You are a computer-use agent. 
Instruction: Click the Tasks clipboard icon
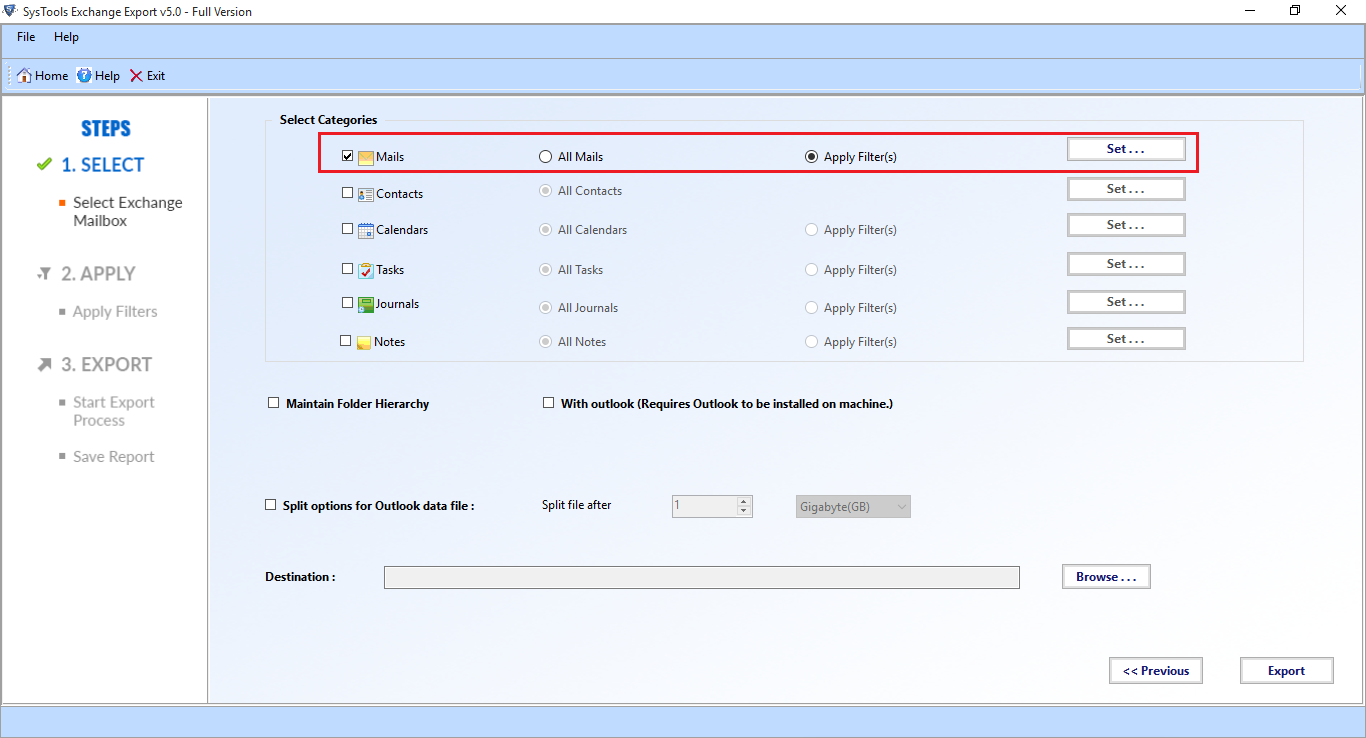pyautogui.click(x=366, y=270)
